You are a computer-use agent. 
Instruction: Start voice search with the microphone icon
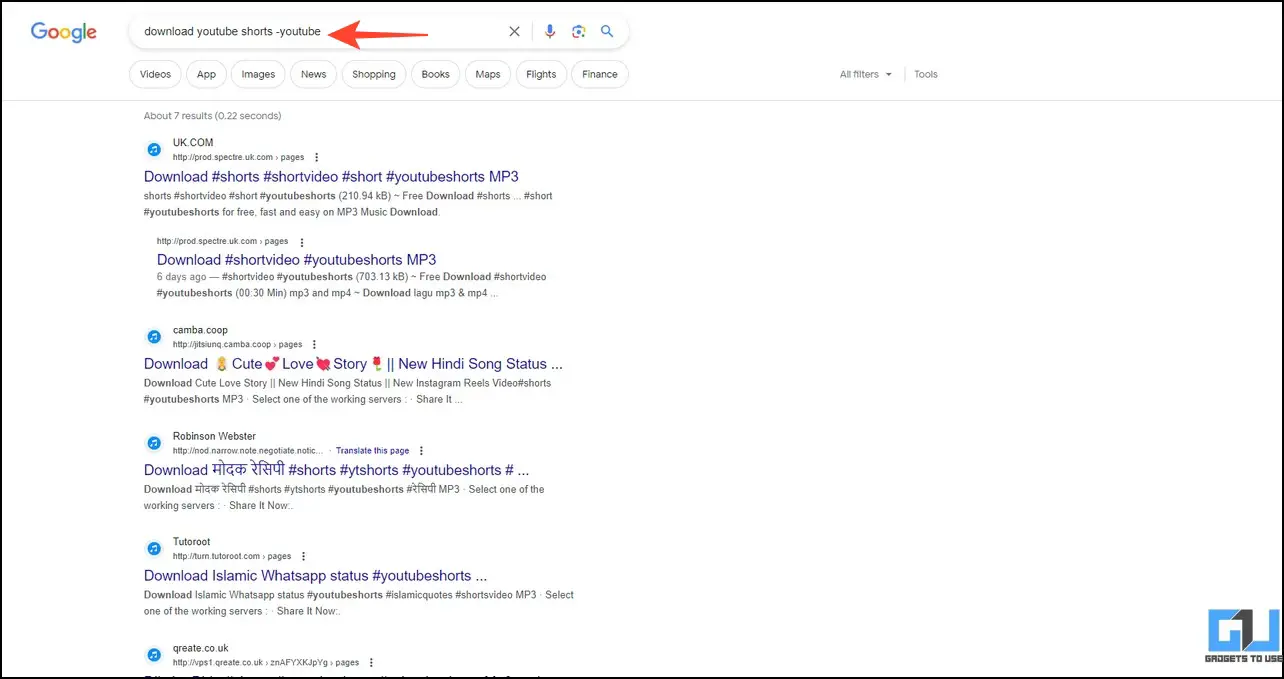click(549, 32)
